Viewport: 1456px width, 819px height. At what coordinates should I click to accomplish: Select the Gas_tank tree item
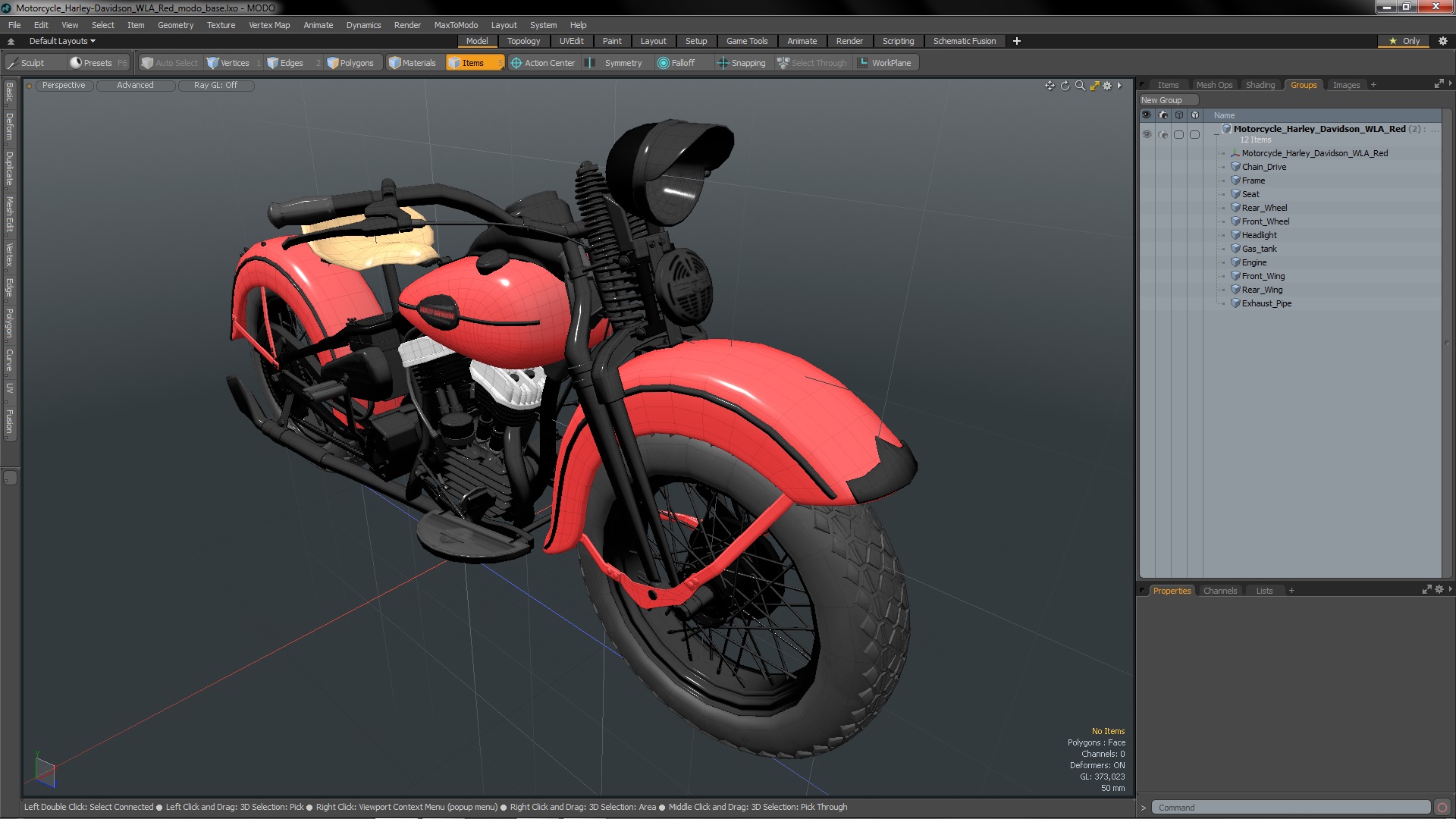(x=1259, y=249)
